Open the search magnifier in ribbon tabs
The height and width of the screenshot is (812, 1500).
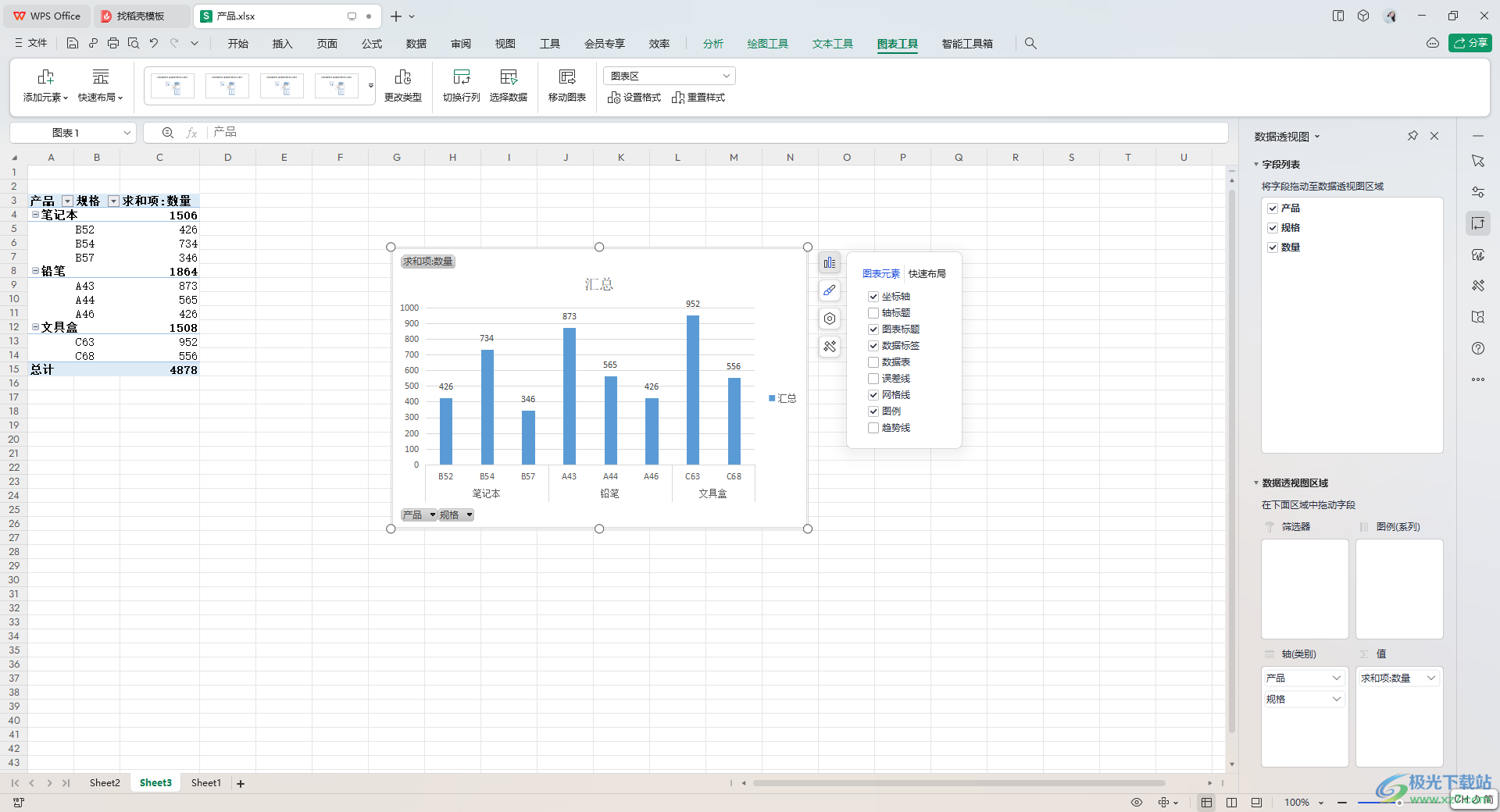click(x=1030, y=44)
